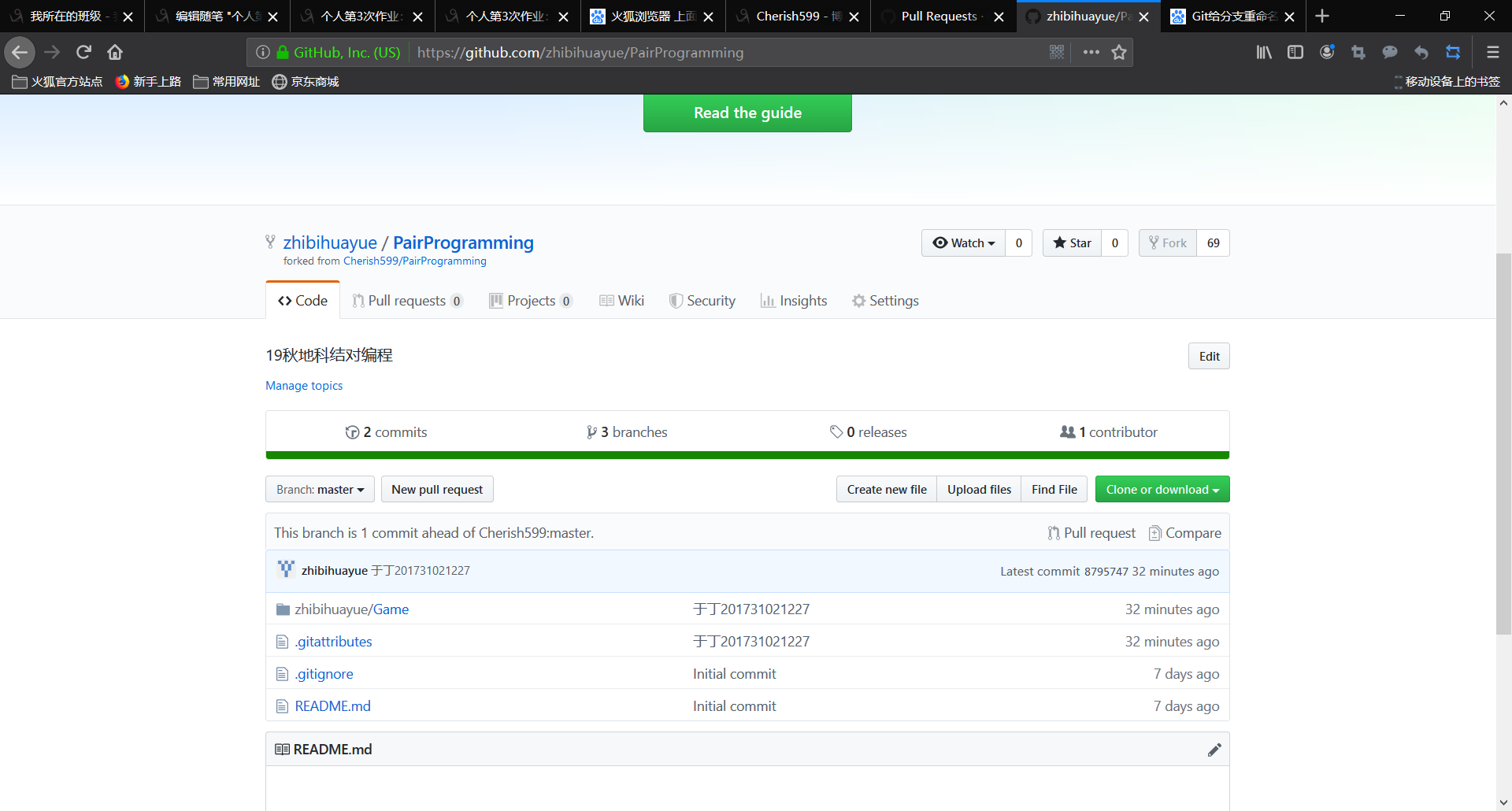The image size is (1512, 811).
Task: Open the .gitignore file
Action: tap(324, 673)
